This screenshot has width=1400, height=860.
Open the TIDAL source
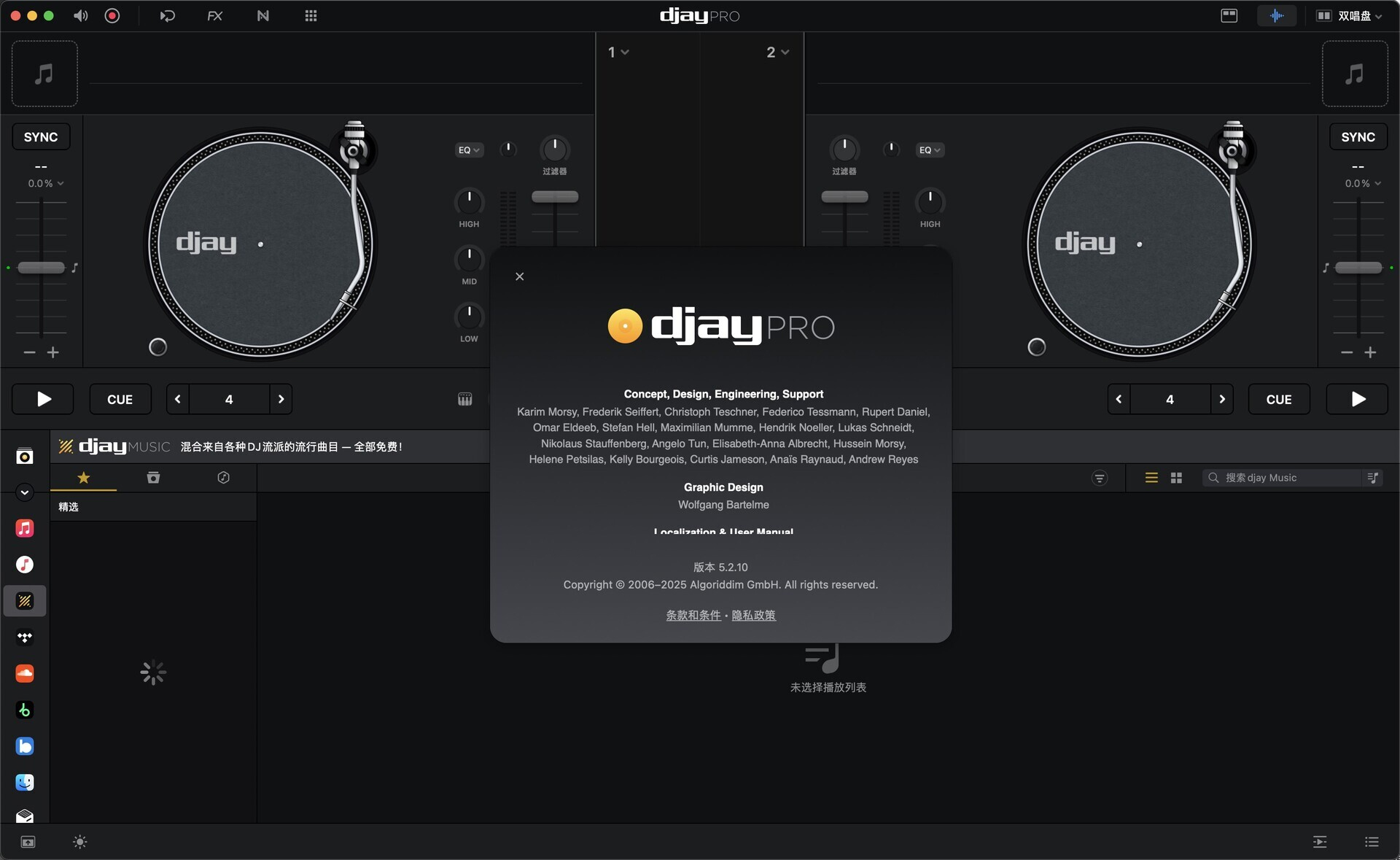pyautogui.click(x=25, y=638)
